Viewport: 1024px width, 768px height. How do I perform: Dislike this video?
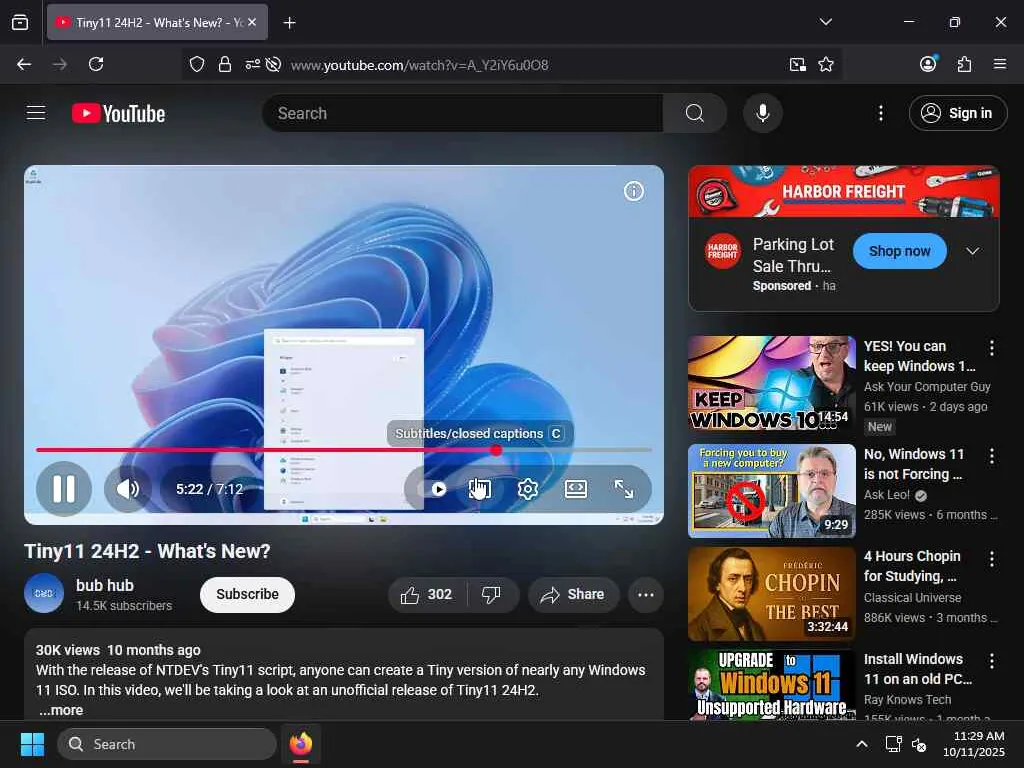[493, 594]
